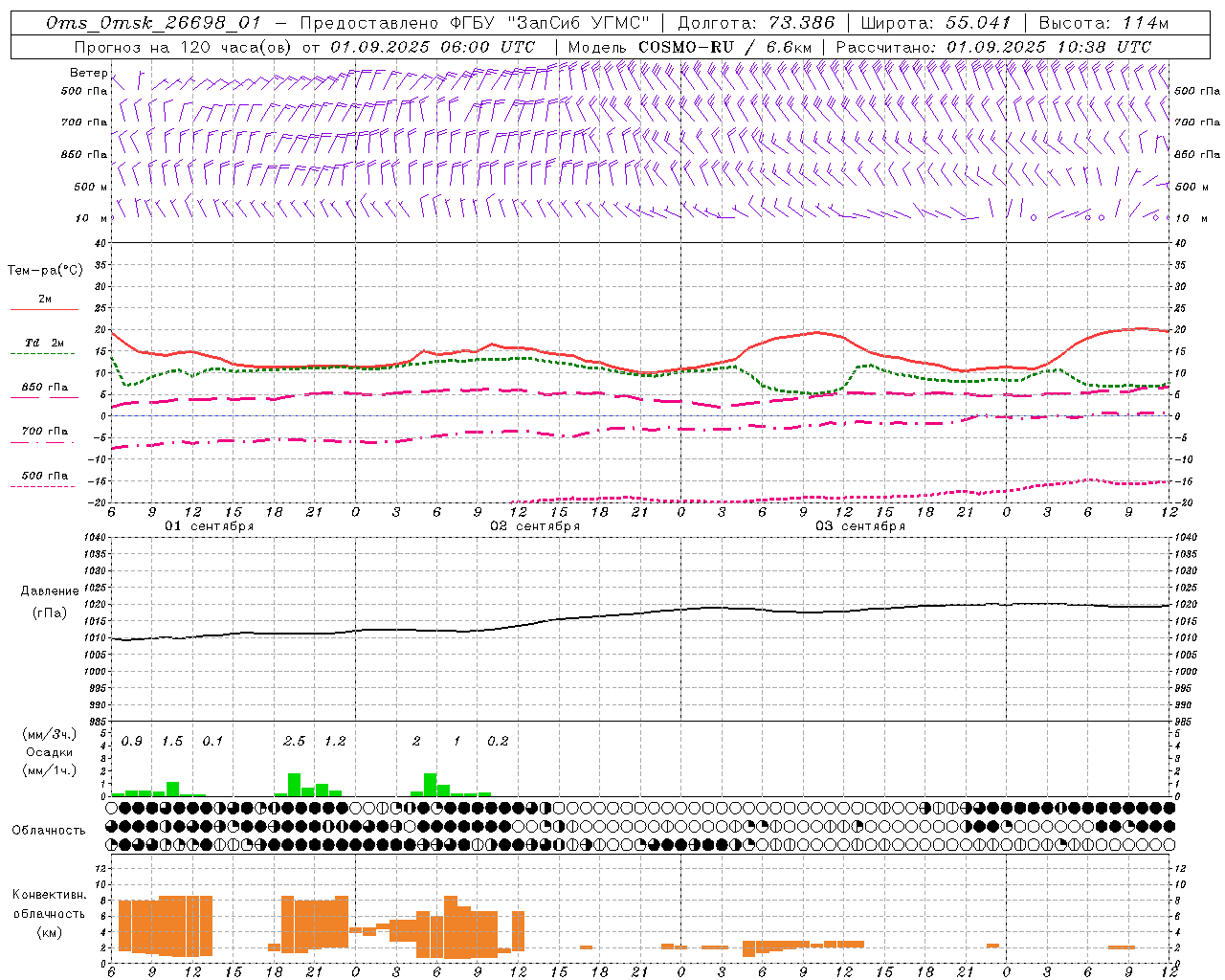
Task: Select the Осадки precipitation label
Action: tap(49, 752)
